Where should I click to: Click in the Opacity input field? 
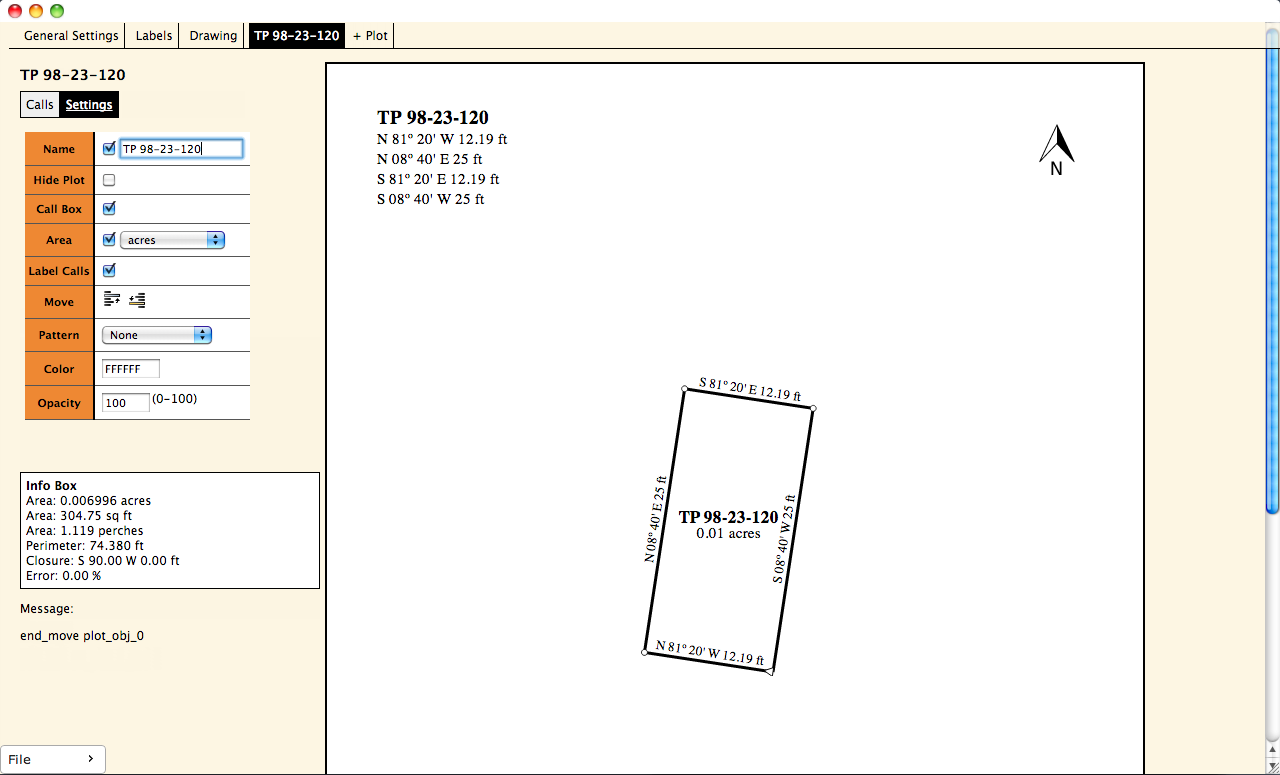(124, 402)
